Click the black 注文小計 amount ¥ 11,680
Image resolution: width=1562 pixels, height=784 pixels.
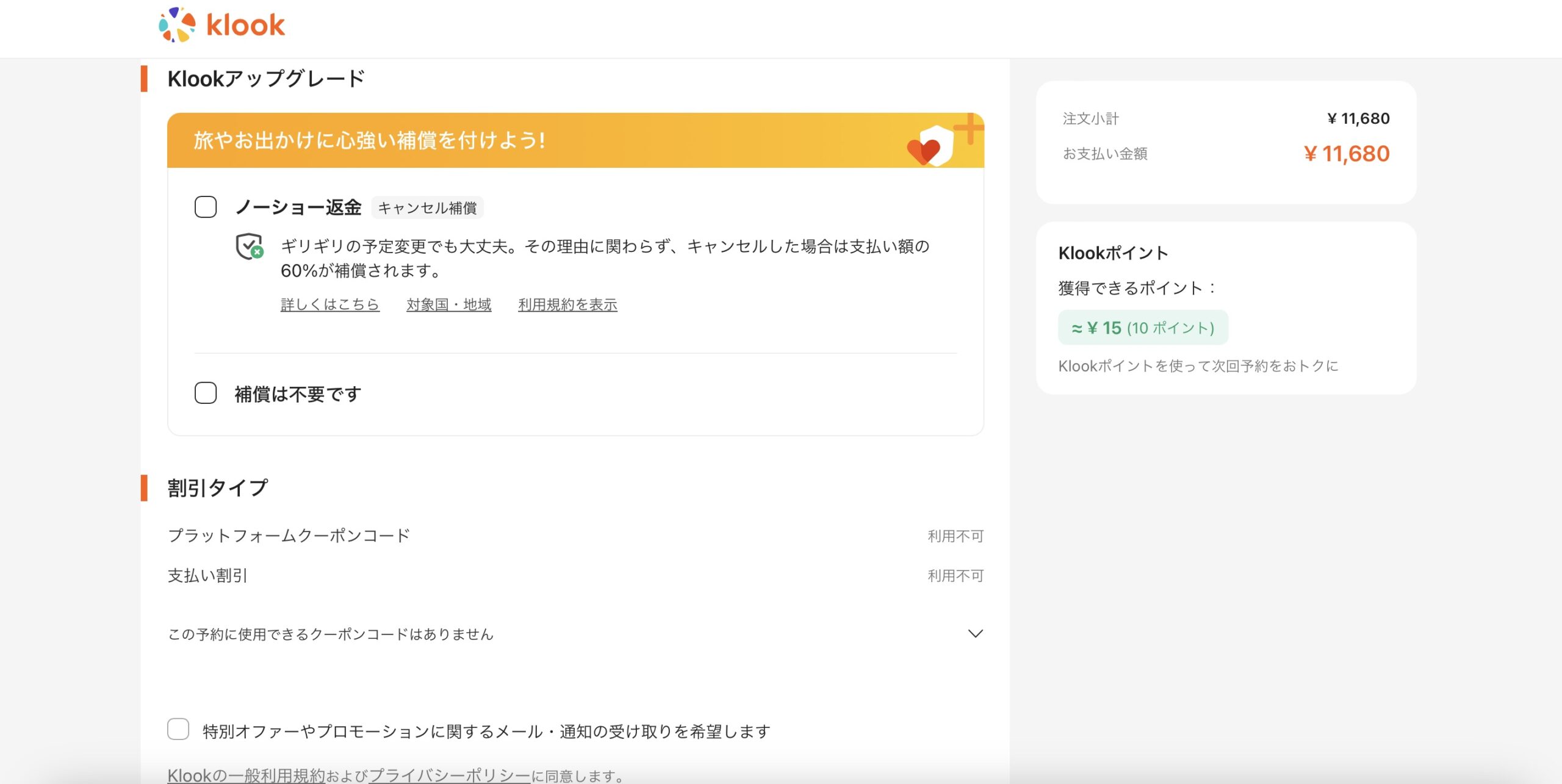[x=1358, y=118]
